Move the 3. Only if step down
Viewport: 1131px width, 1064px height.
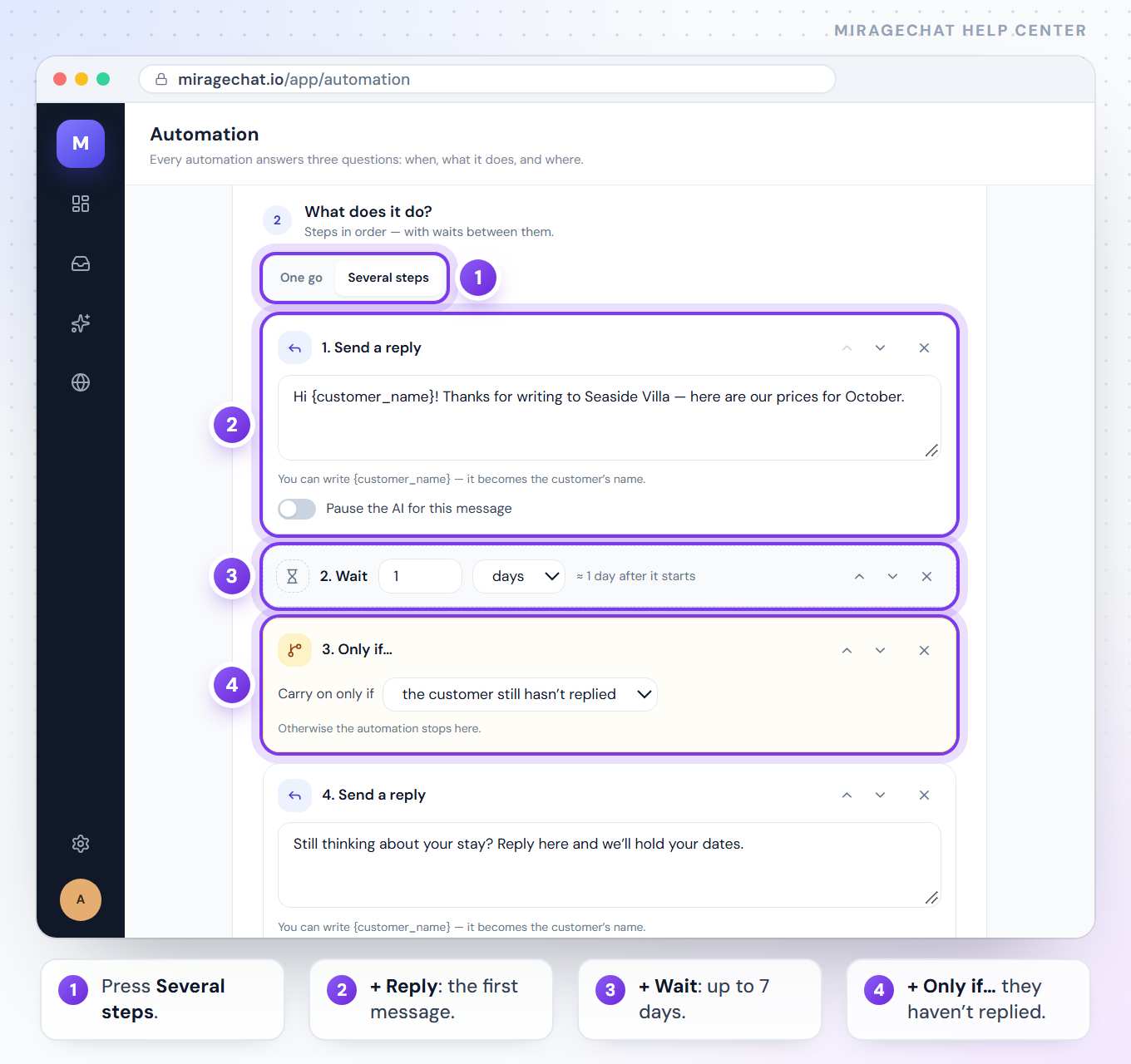[880, 650]
